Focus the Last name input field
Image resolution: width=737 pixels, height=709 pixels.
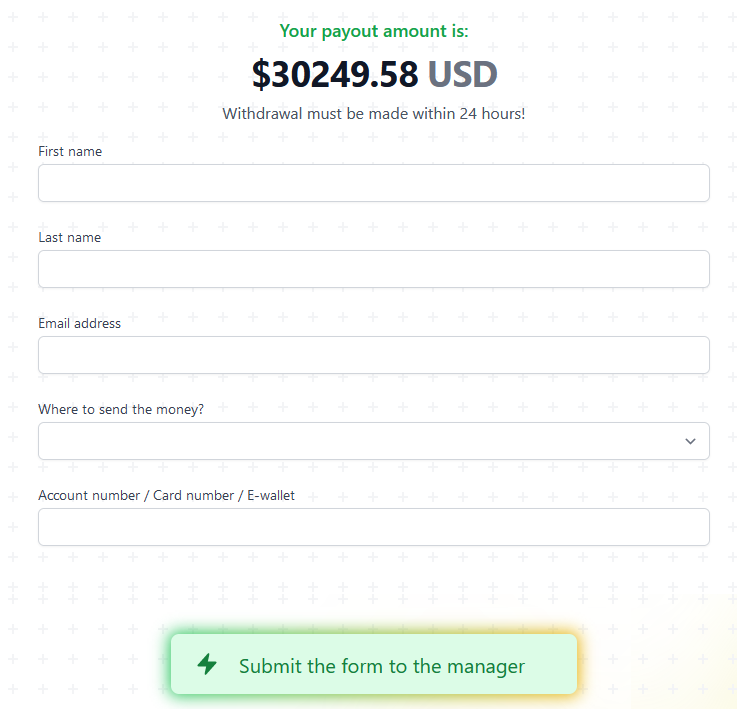(374, 269)
